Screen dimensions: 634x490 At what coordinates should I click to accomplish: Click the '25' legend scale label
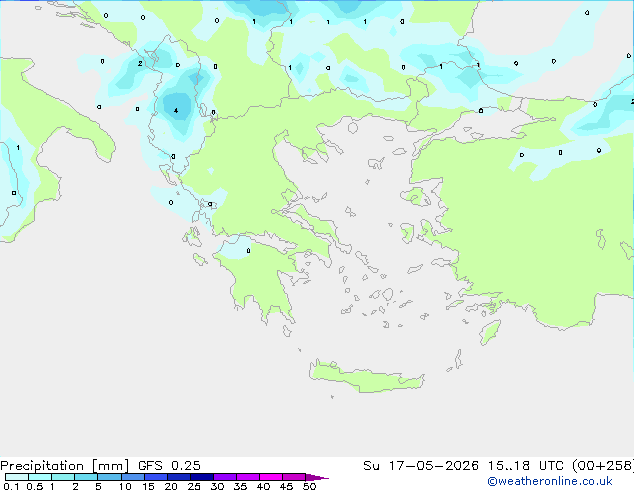point(194,486)
